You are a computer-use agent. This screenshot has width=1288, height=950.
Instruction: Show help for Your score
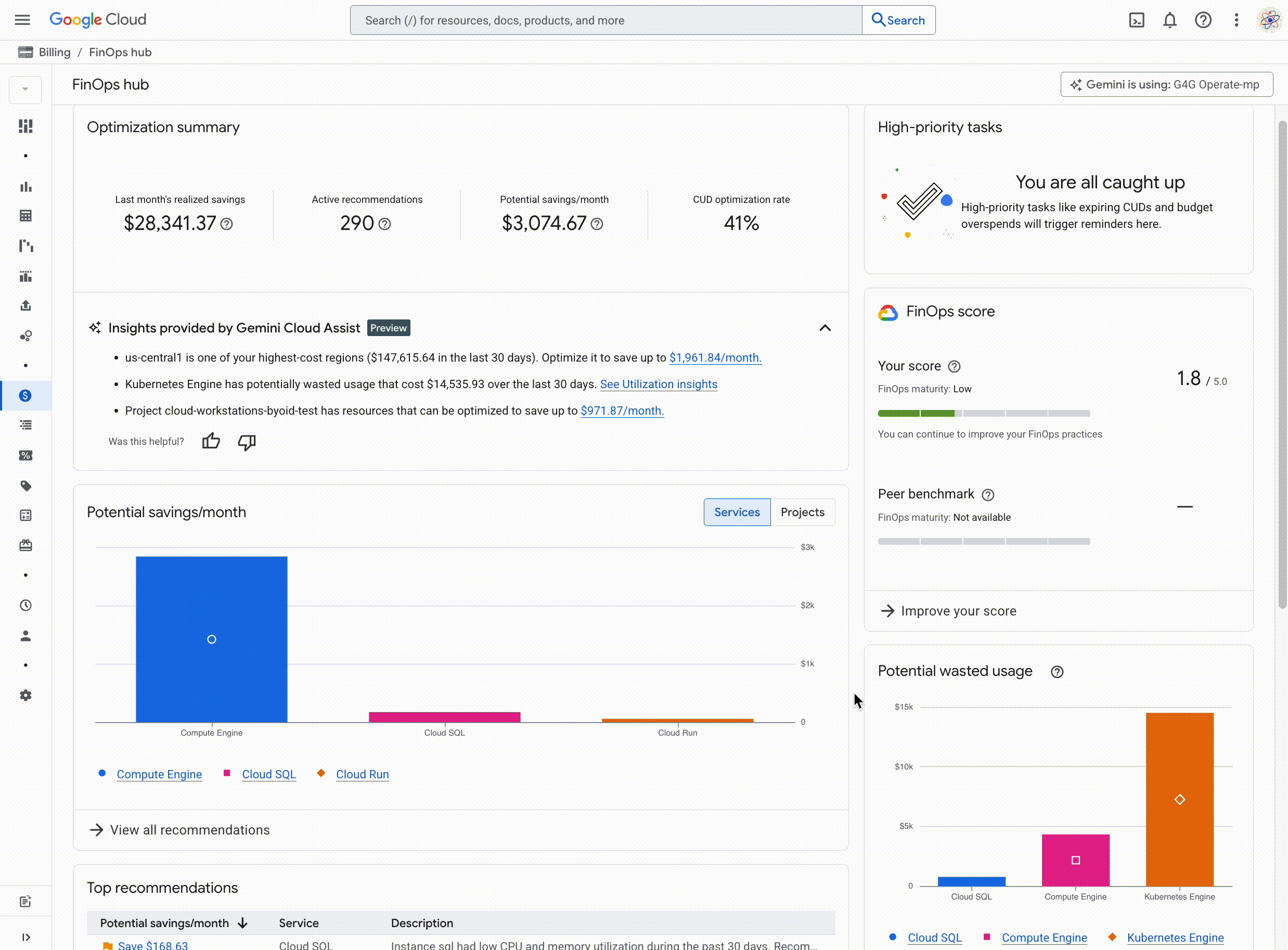click(954, 366)
